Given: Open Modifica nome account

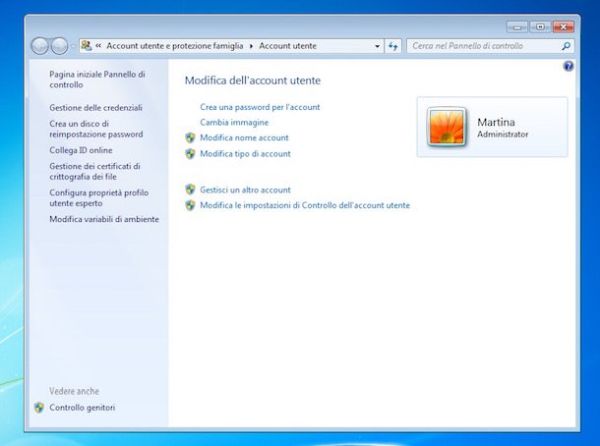Looking at the screenshot, I should (x=244, y=138).
